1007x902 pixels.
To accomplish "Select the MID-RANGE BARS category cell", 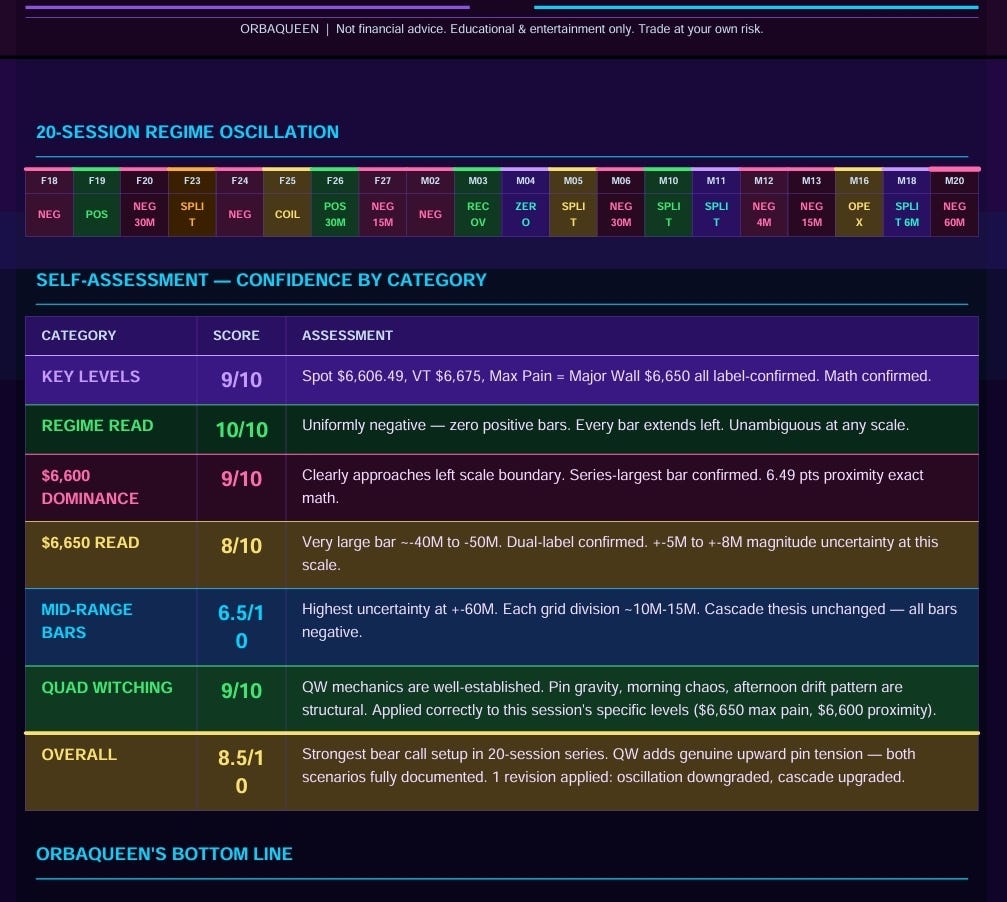I will (x=111, y=627).
